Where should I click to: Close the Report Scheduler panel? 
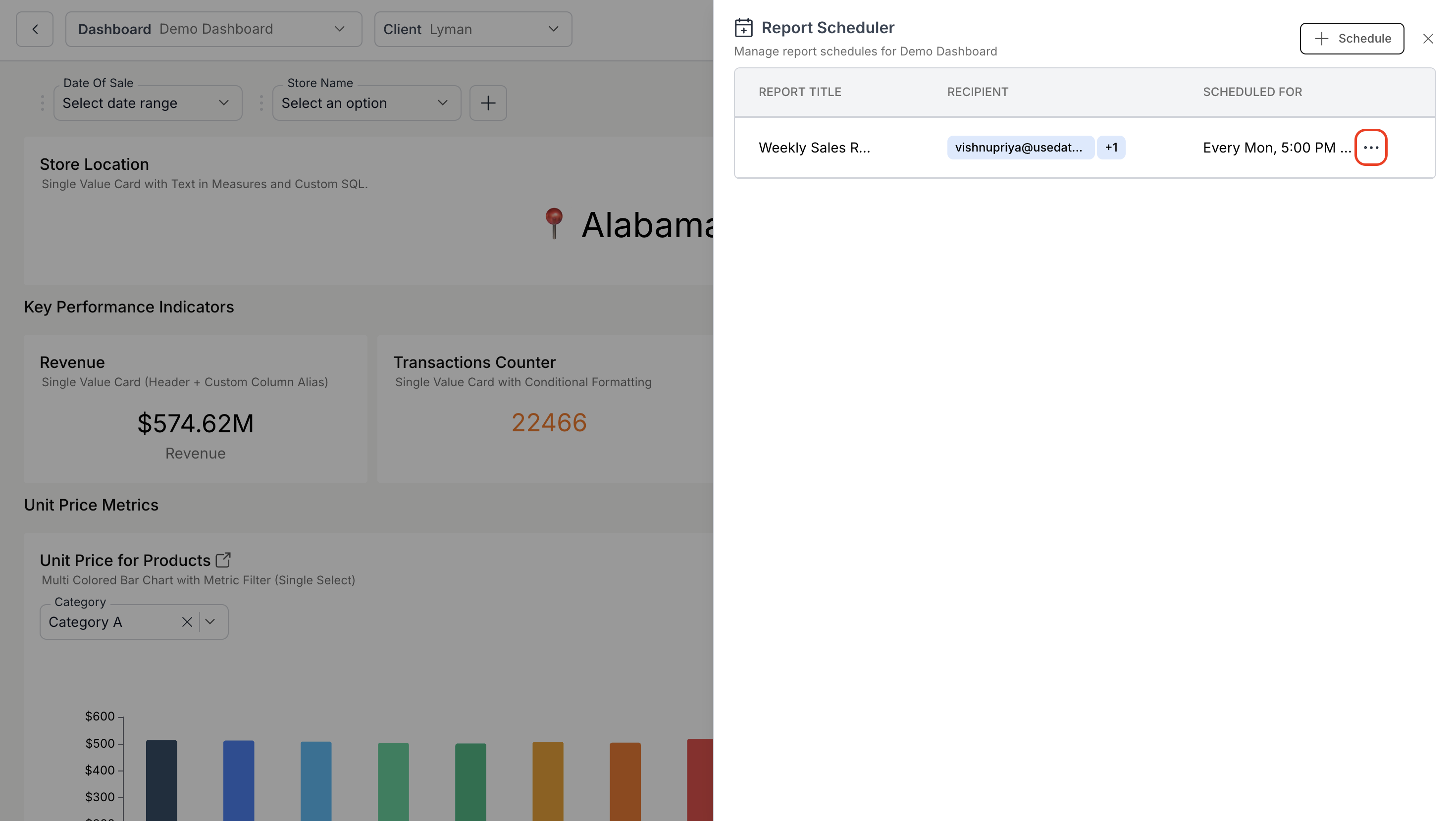pos(1428,39)
